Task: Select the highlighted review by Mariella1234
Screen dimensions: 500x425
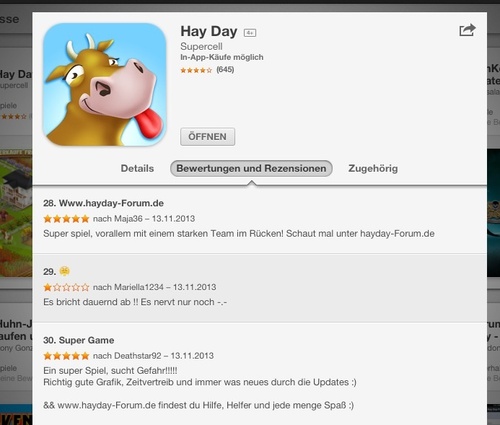Action: [260, 288]
